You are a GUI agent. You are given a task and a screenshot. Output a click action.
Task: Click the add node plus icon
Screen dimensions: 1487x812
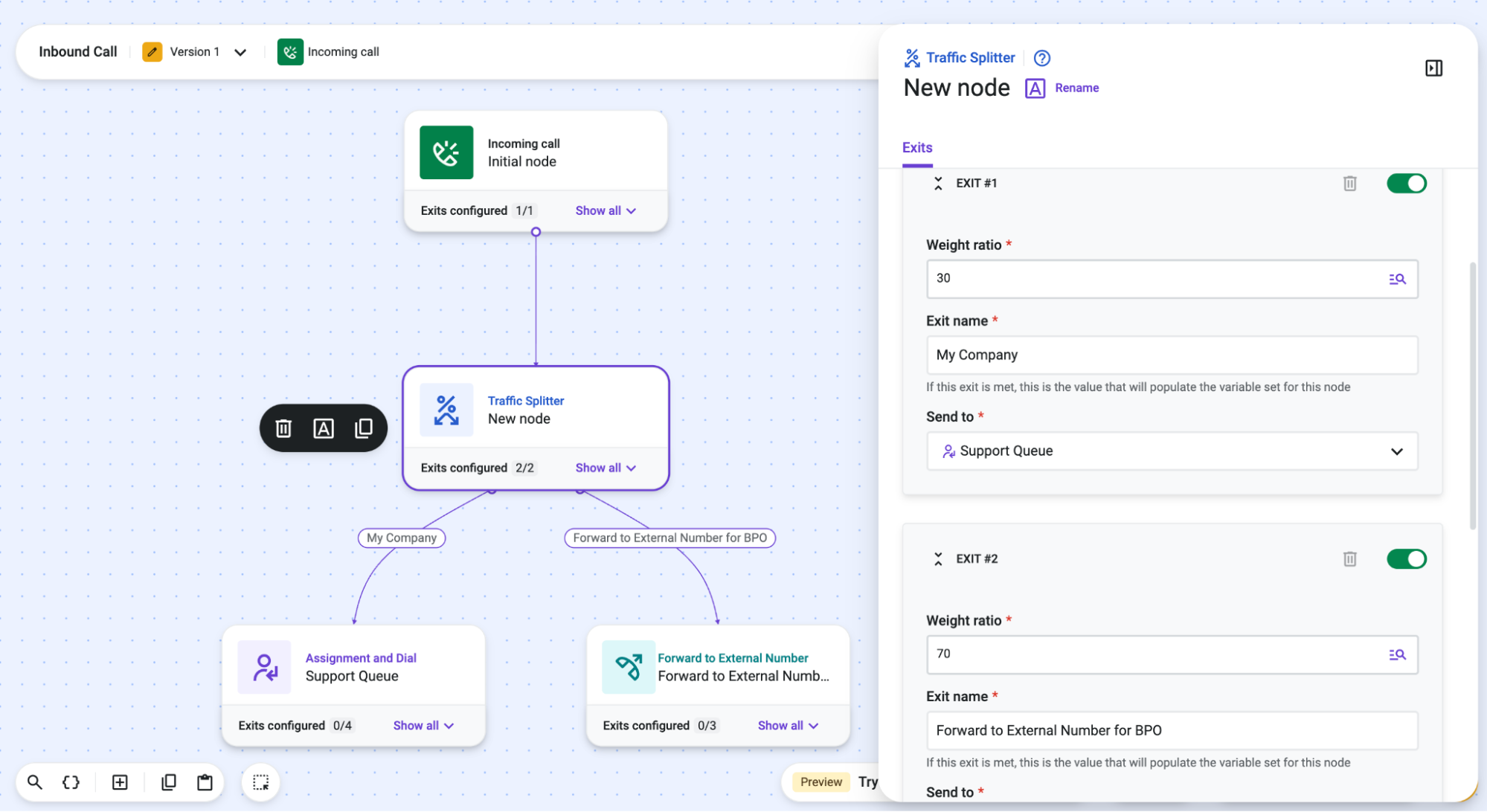click(120, 782)
